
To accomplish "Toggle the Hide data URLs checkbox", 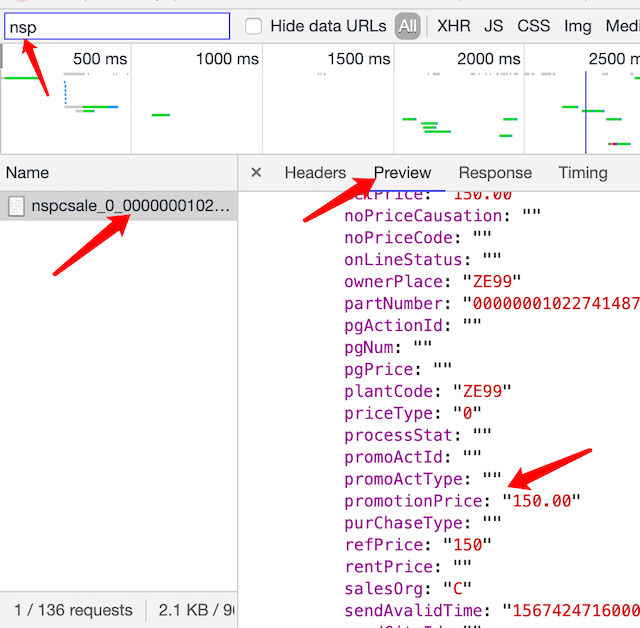I will [x=253, y=27].
